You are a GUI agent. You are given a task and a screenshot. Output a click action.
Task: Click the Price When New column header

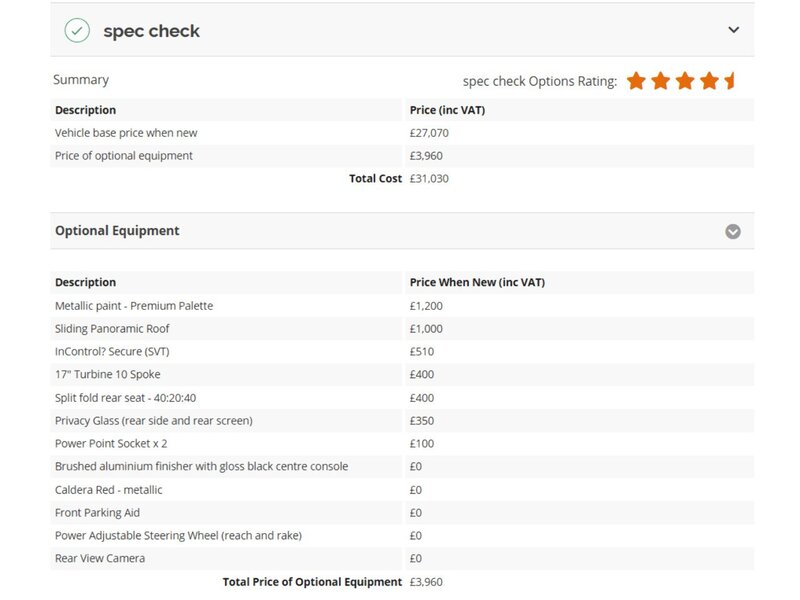coord(477,283)
